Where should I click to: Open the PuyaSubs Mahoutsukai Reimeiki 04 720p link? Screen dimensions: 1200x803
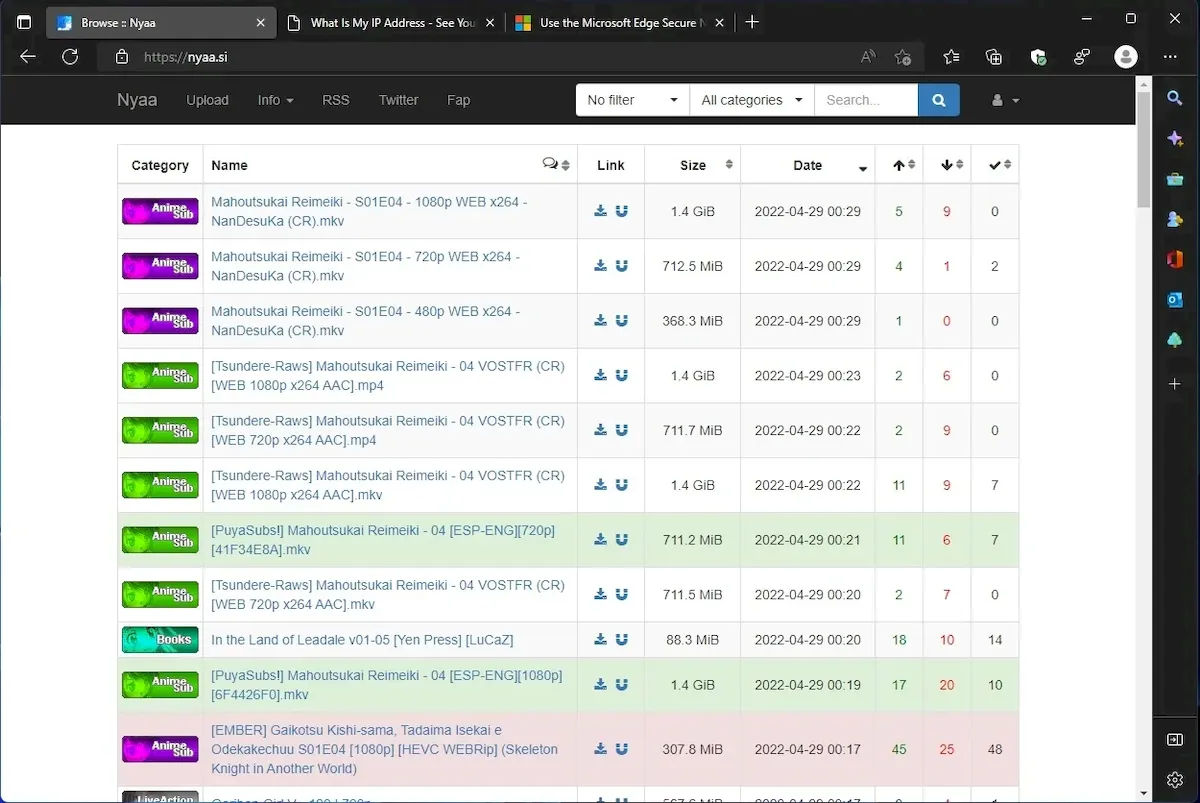pyautogui.click(x=383, y=540)
